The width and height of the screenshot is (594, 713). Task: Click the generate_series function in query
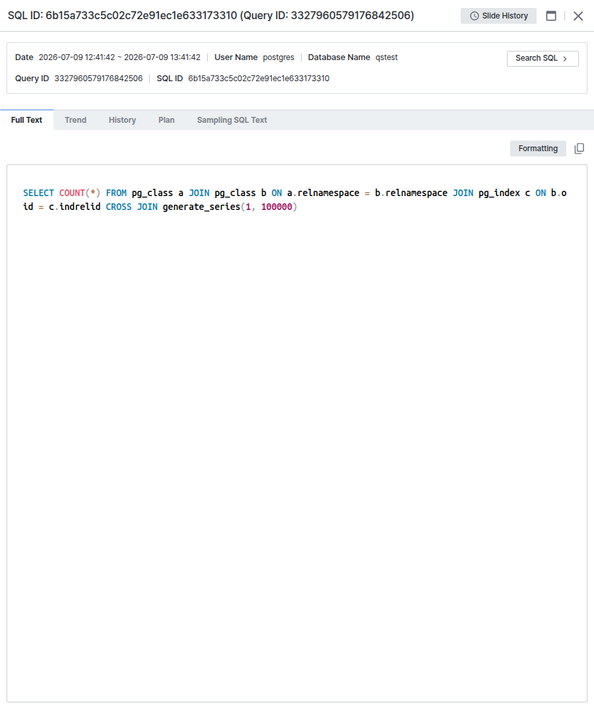201,207
